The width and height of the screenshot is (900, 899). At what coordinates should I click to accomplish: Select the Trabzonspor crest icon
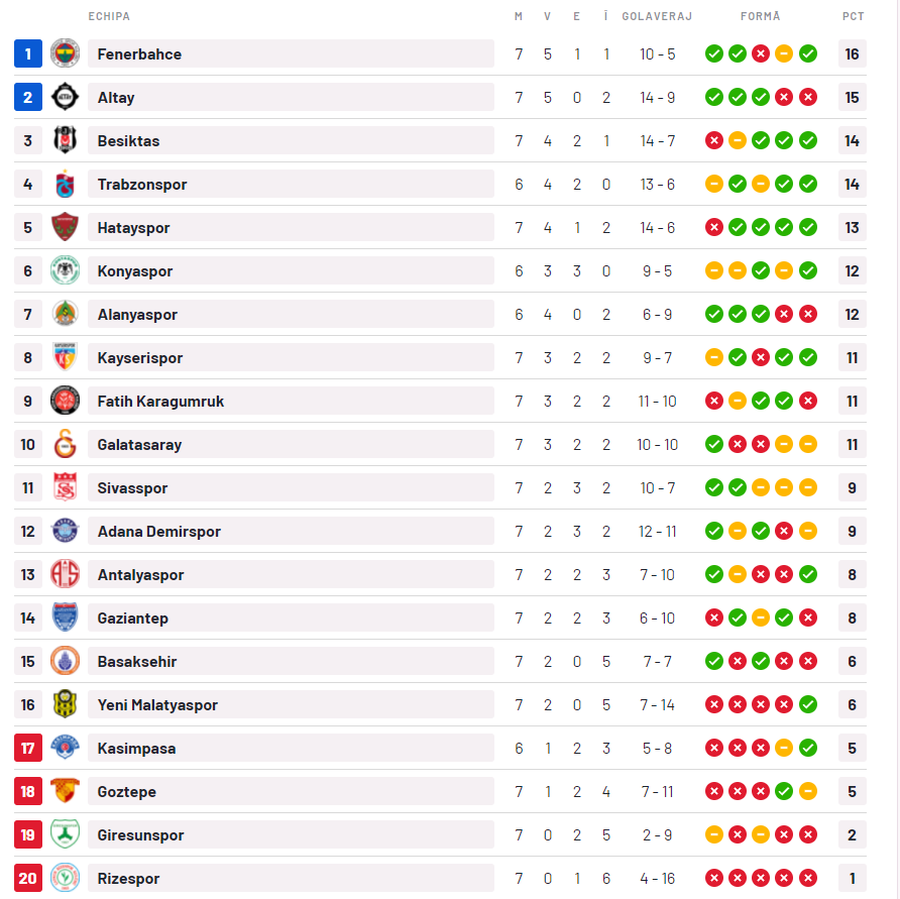point(65,184)
